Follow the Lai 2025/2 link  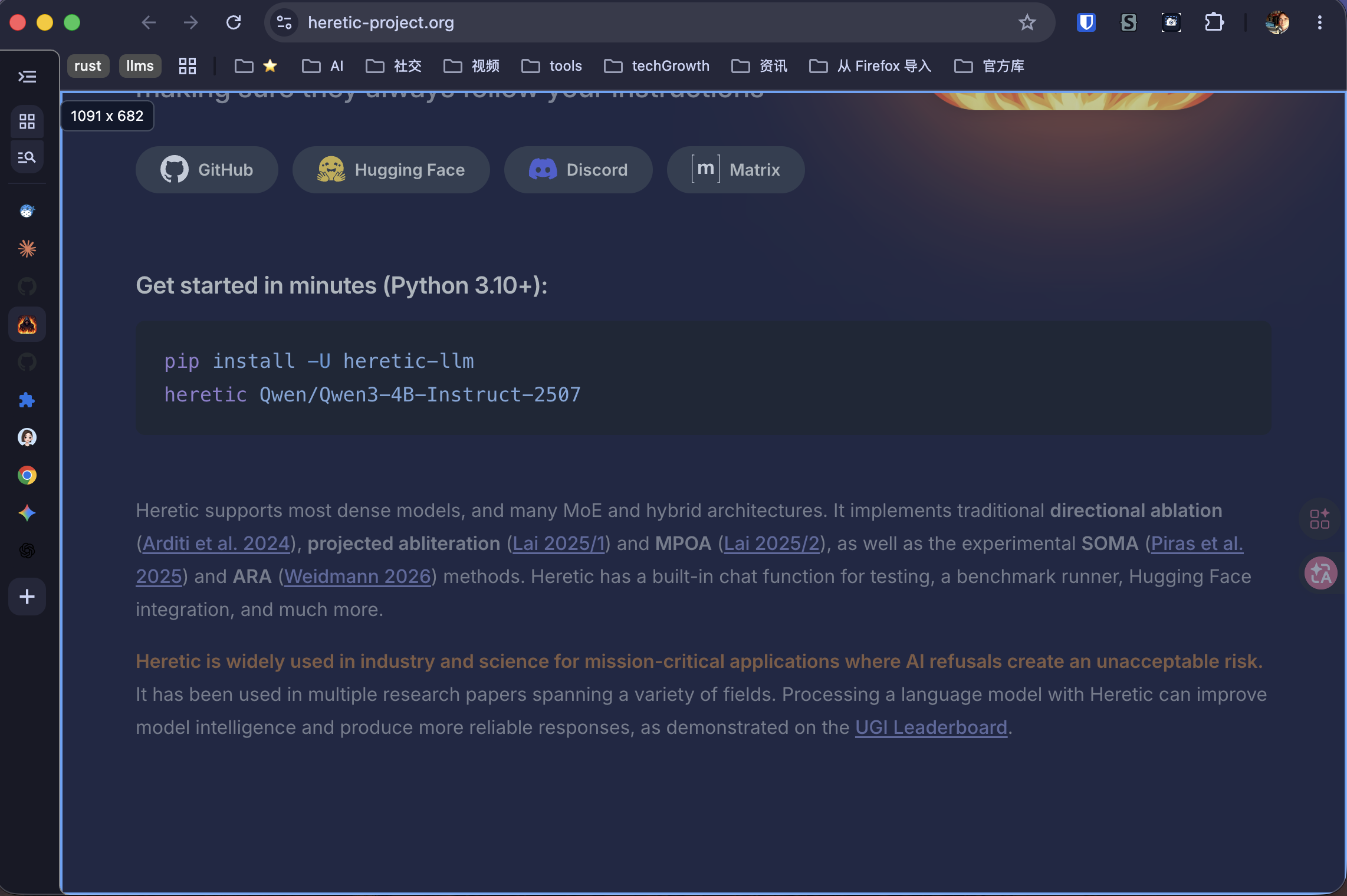[x=772, y=543]
